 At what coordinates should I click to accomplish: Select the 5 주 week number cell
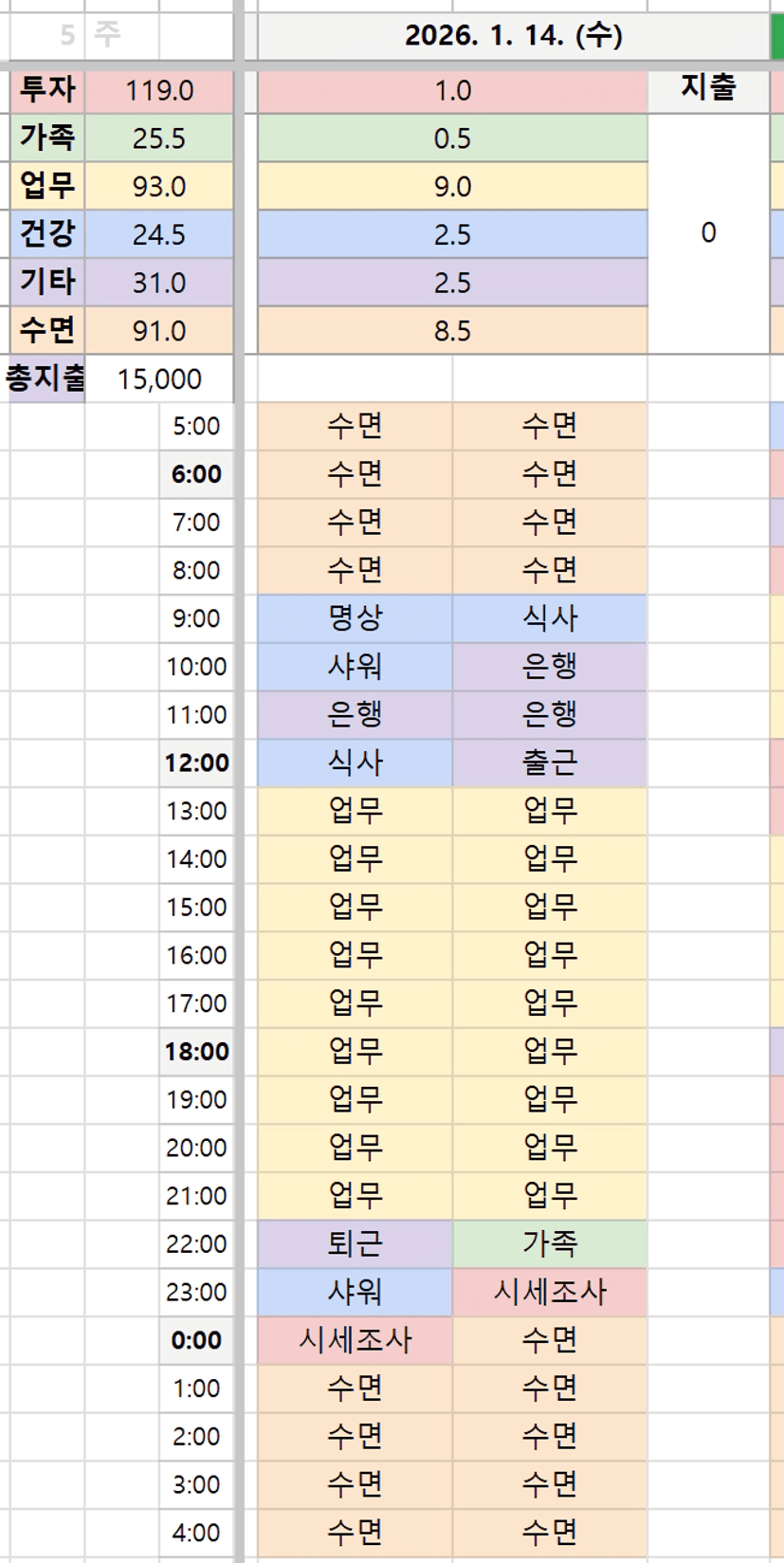pyautogui.click(x=66, y=36)
